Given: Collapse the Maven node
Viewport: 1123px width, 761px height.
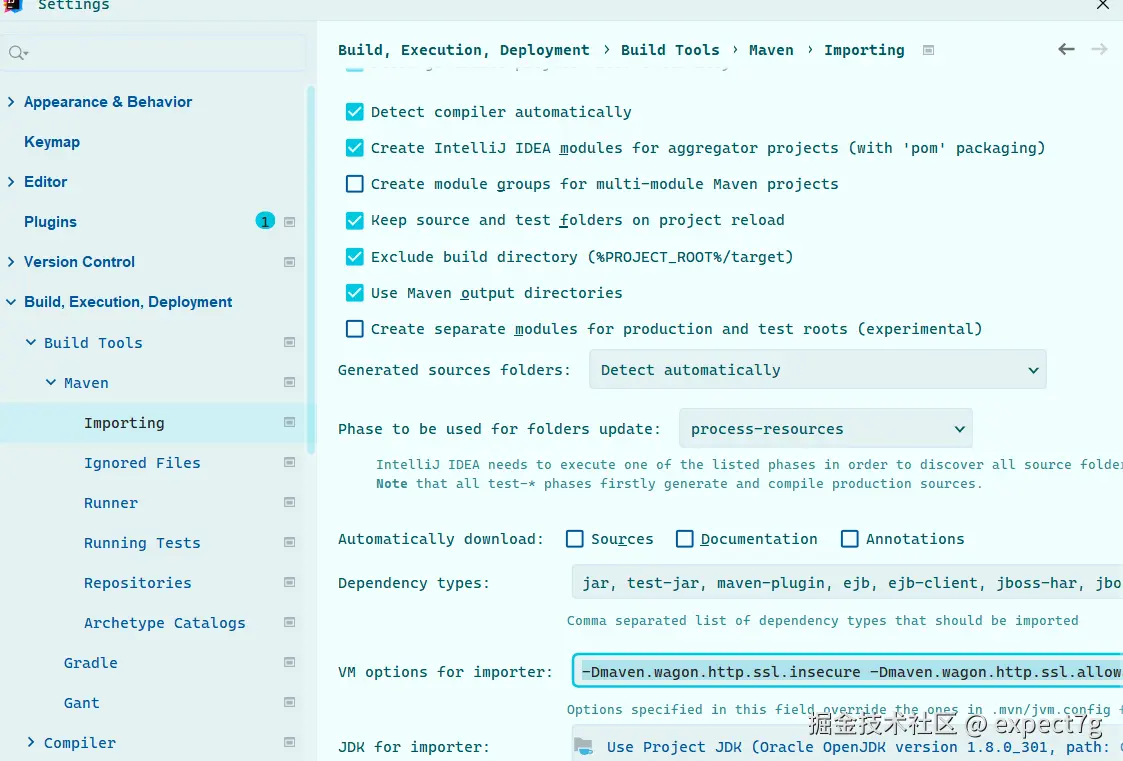Looking at the screenshot, I should tap(51, 382).
